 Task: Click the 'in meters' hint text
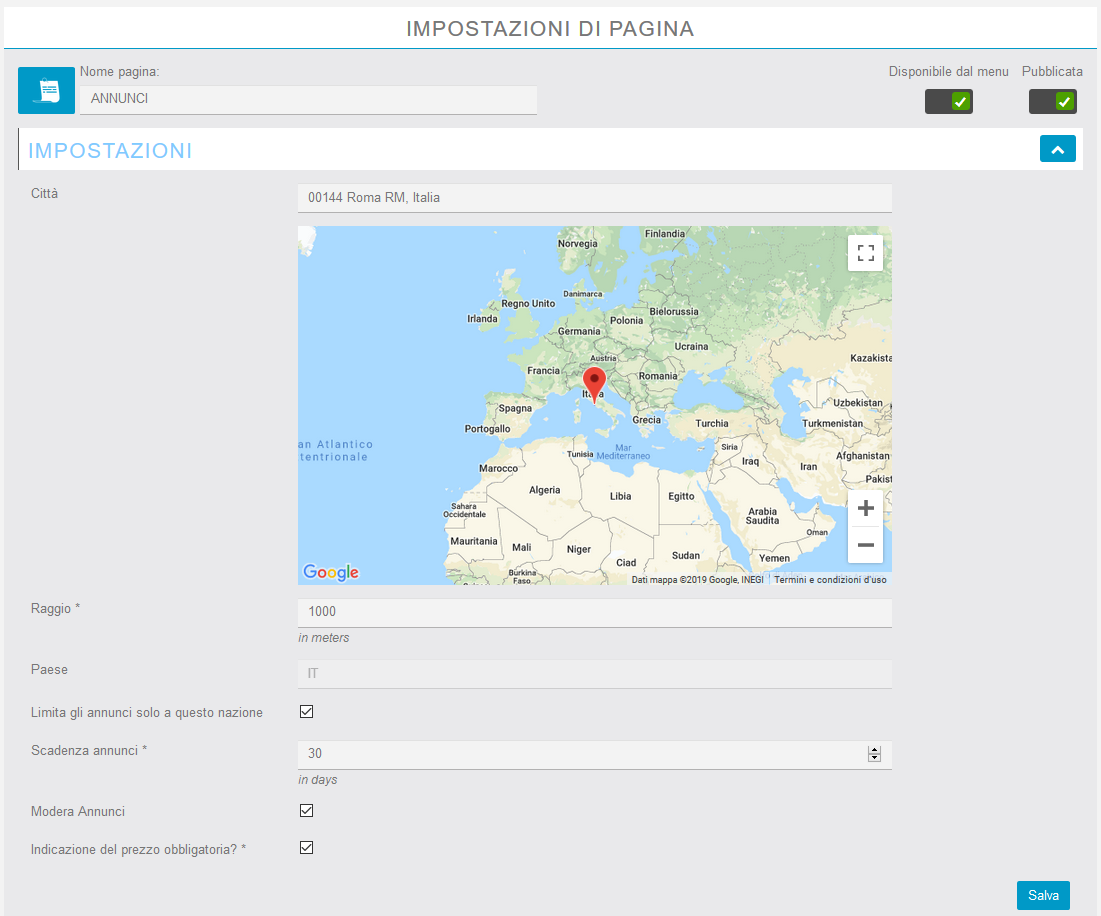[324, 638]
